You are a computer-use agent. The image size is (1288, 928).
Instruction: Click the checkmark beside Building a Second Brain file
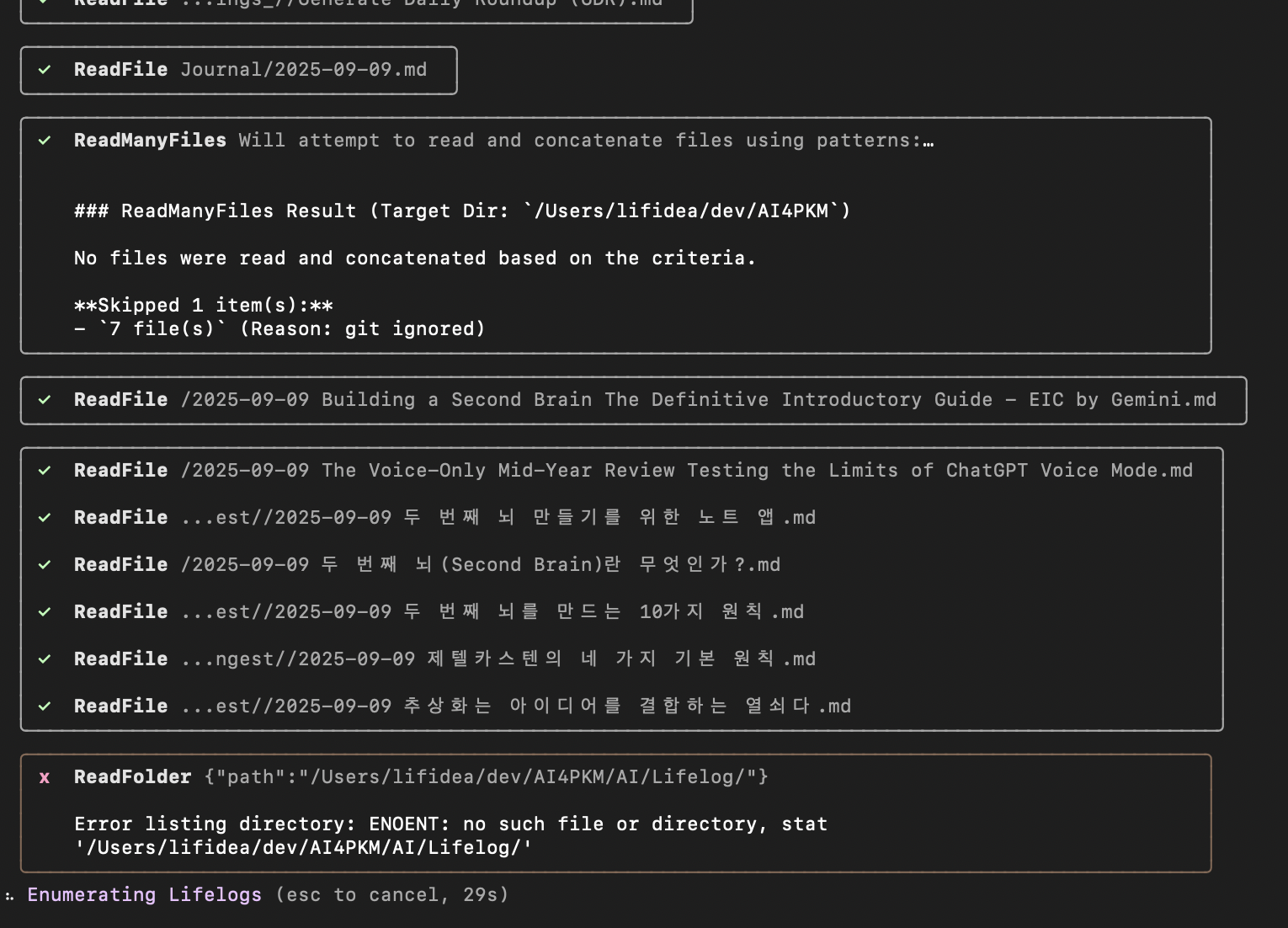click(45, 400)
